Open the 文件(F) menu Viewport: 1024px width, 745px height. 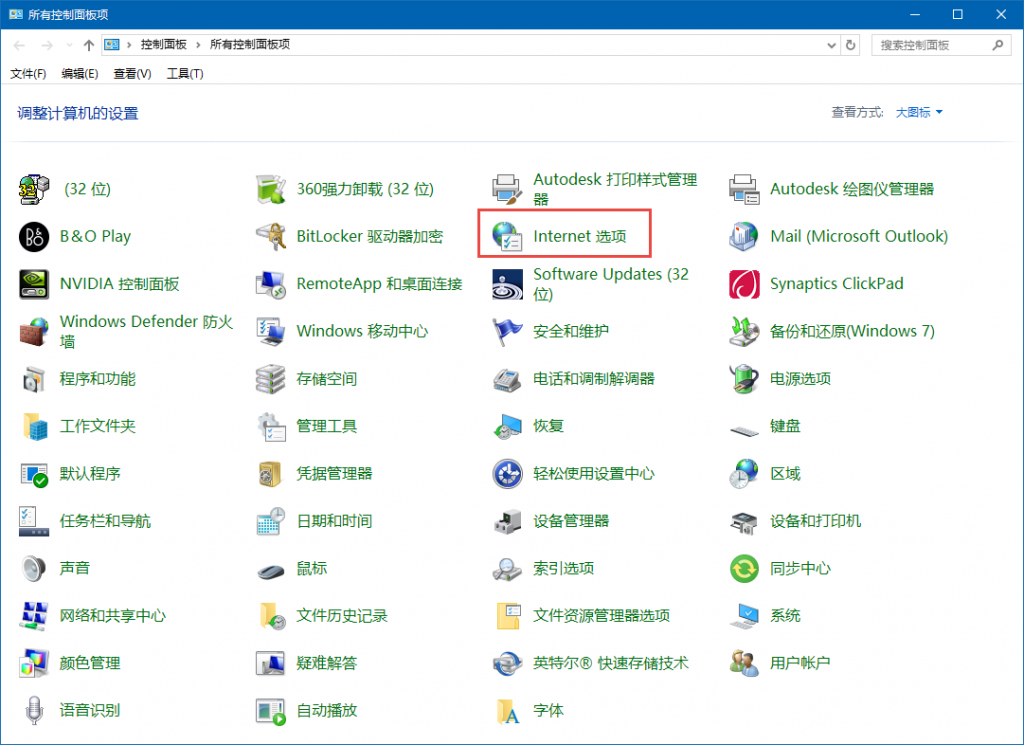pyautogui.click(x=28, y=74)
